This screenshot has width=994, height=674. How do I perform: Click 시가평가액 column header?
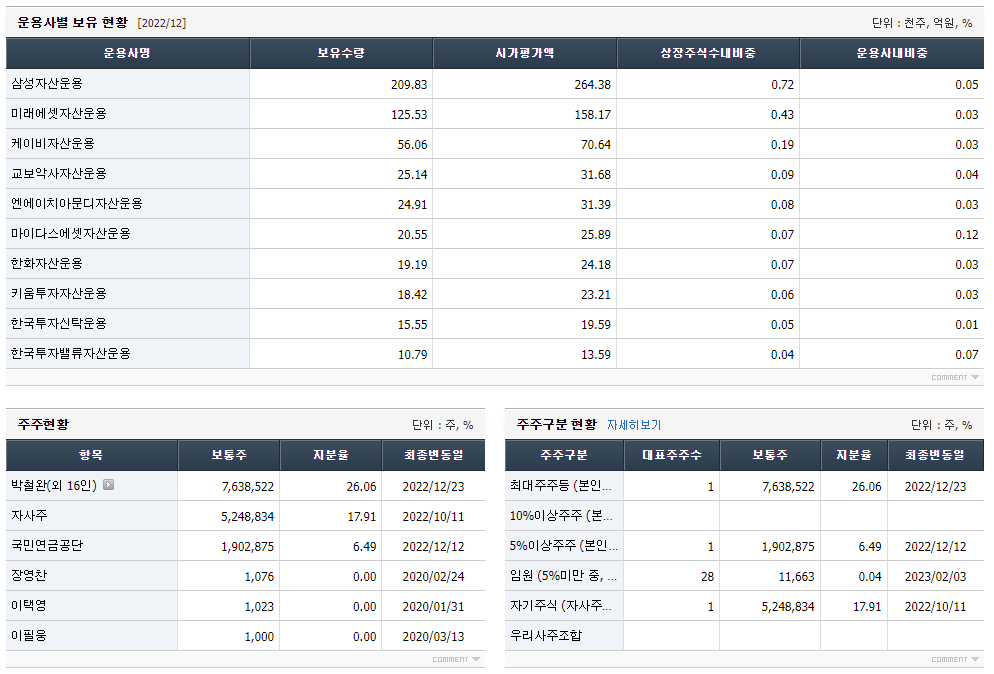click(525, 53)
